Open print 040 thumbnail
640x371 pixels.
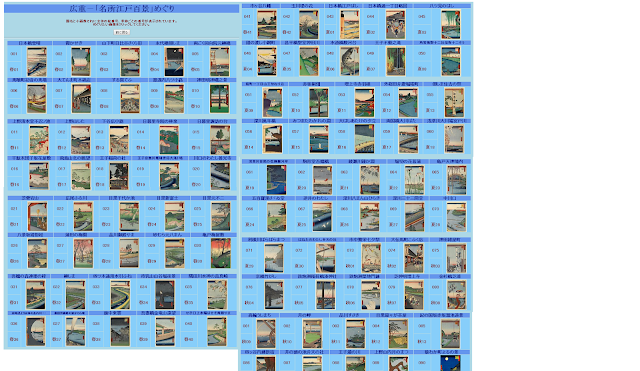(217, 332)
